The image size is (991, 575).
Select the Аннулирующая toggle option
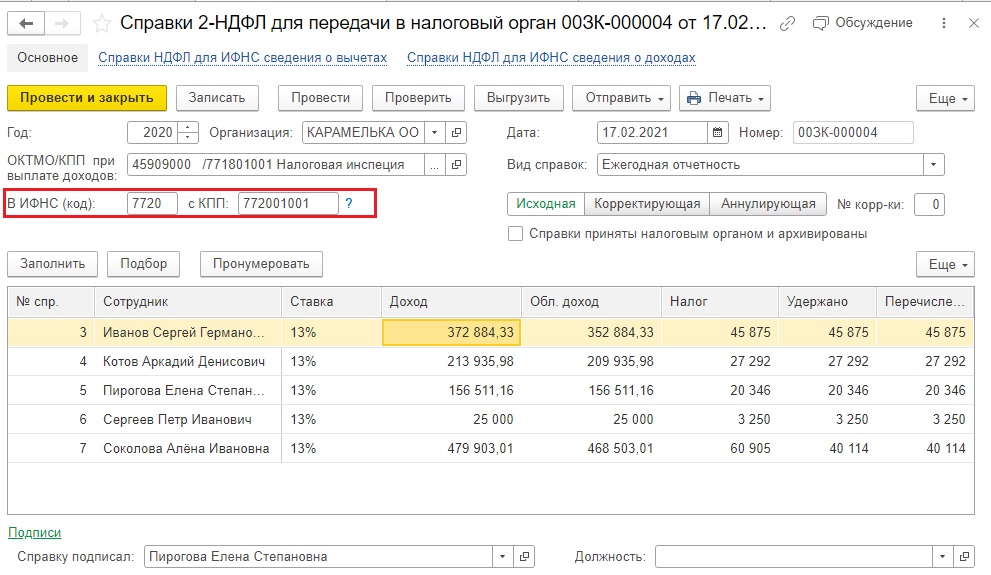[768, 204]
